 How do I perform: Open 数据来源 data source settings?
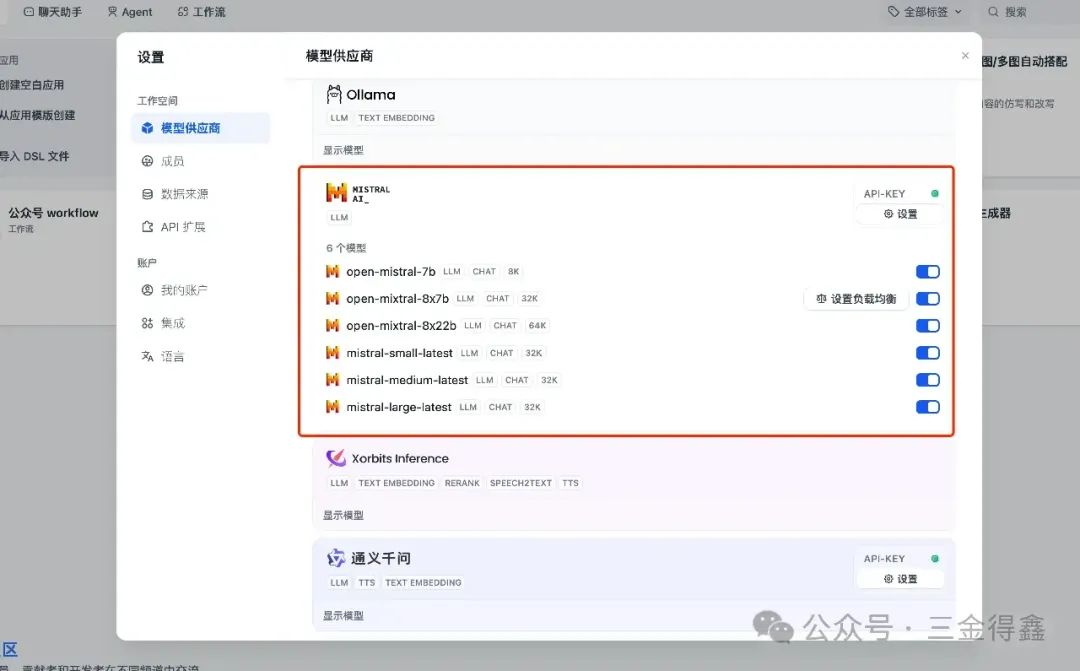tap(184, 194)
